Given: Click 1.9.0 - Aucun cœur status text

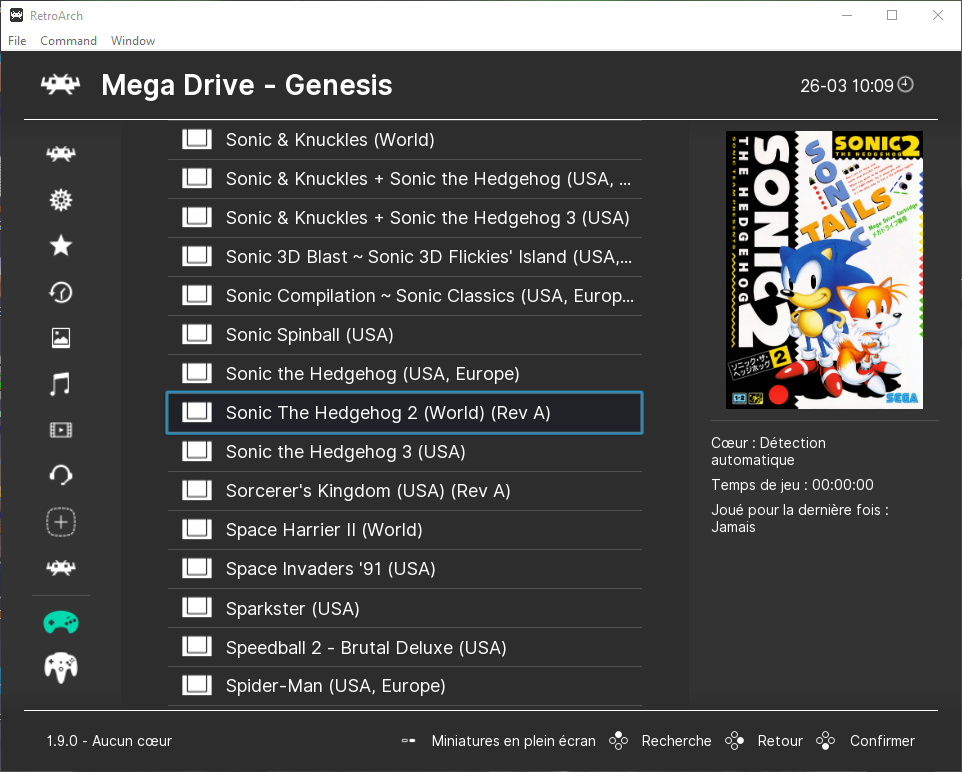Looking at the screenshot, I should (109, 741).
